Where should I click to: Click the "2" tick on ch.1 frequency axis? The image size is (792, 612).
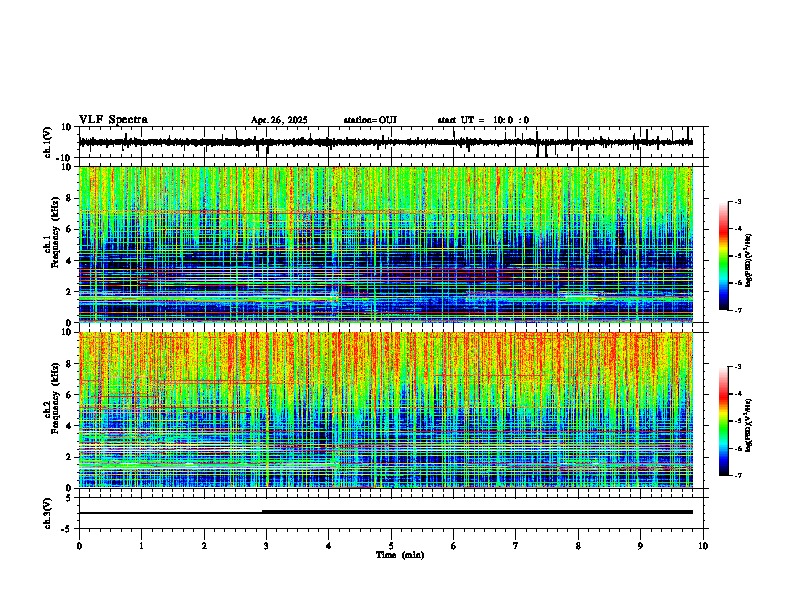[71, 292]
